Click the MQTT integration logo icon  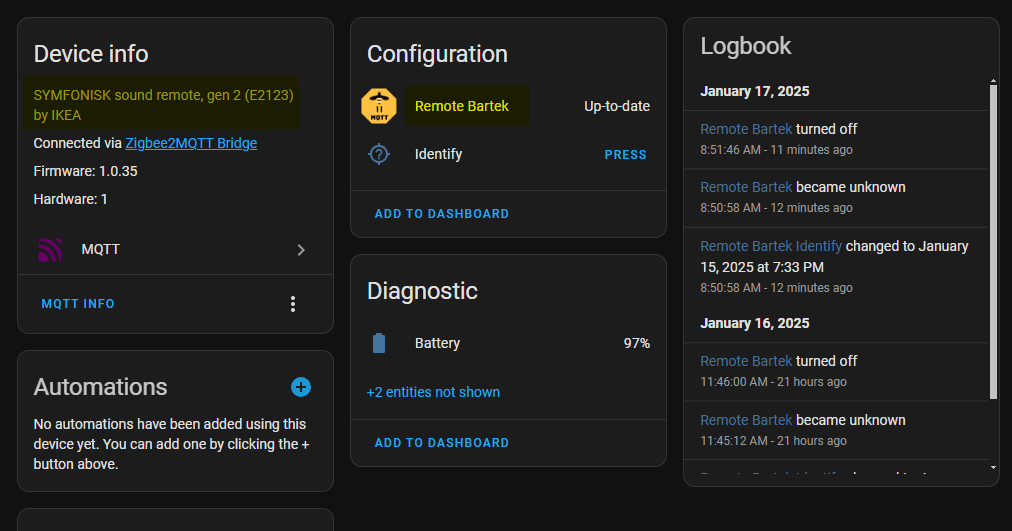(x=49, y=249)
